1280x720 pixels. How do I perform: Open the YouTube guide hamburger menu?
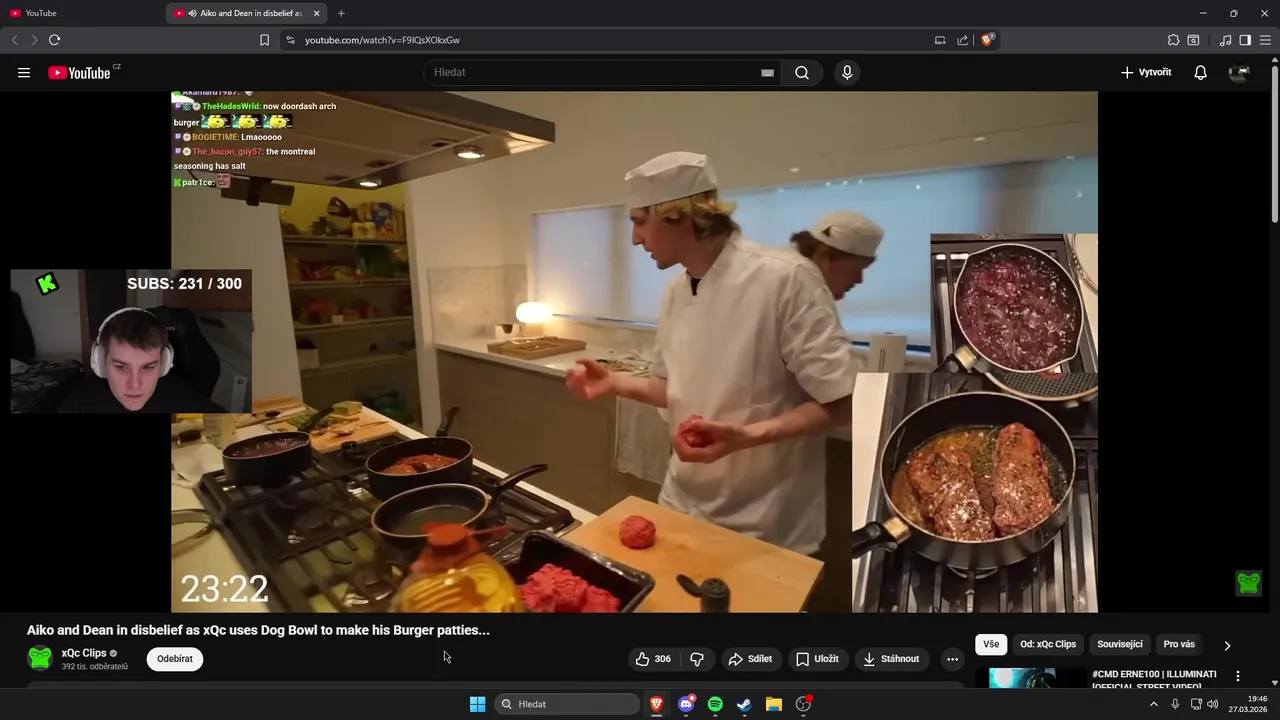click(24, 72)
